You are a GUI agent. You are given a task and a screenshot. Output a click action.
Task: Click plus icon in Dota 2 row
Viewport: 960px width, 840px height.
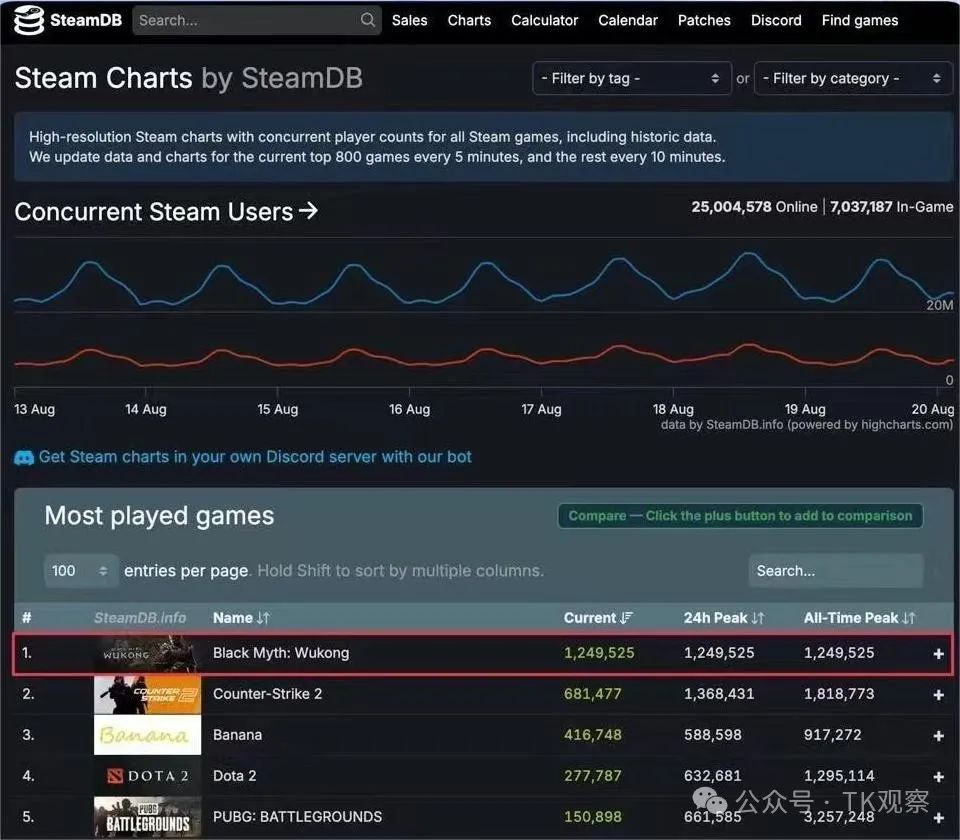coord(938,777)
